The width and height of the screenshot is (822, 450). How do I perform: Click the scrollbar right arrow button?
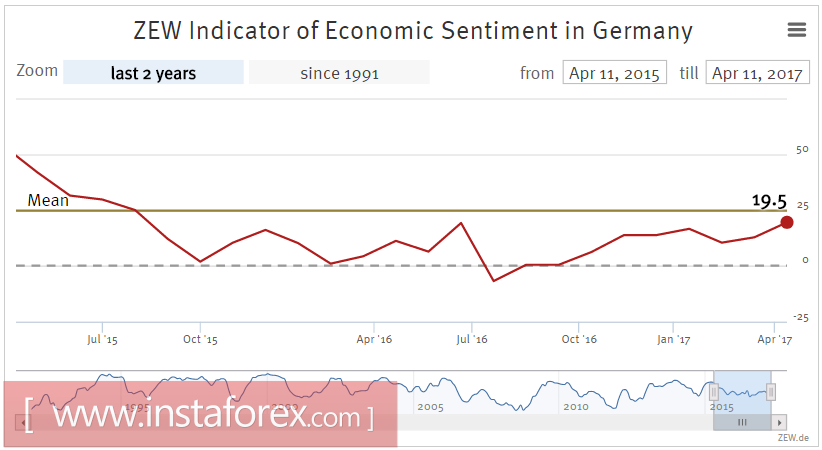(x=780, y=423)
